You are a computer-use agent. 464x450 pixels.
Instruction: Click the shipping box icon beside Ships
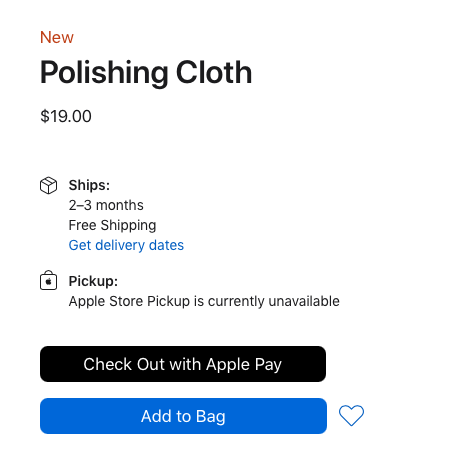point(48,185)
